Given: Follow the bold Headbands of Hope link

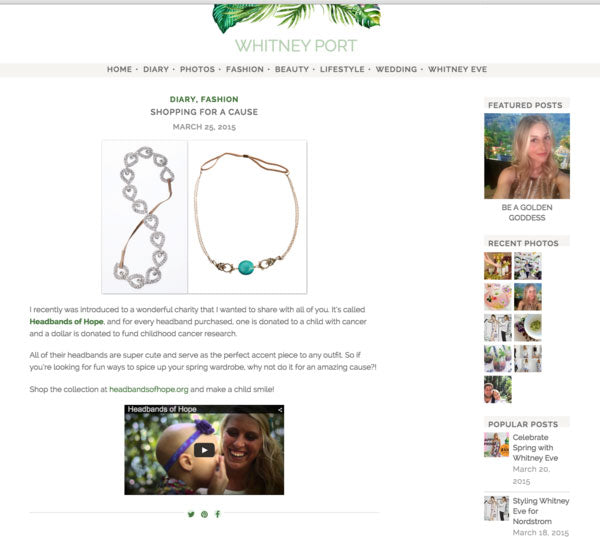Looking at the screenshot, I should pos(66,322).
